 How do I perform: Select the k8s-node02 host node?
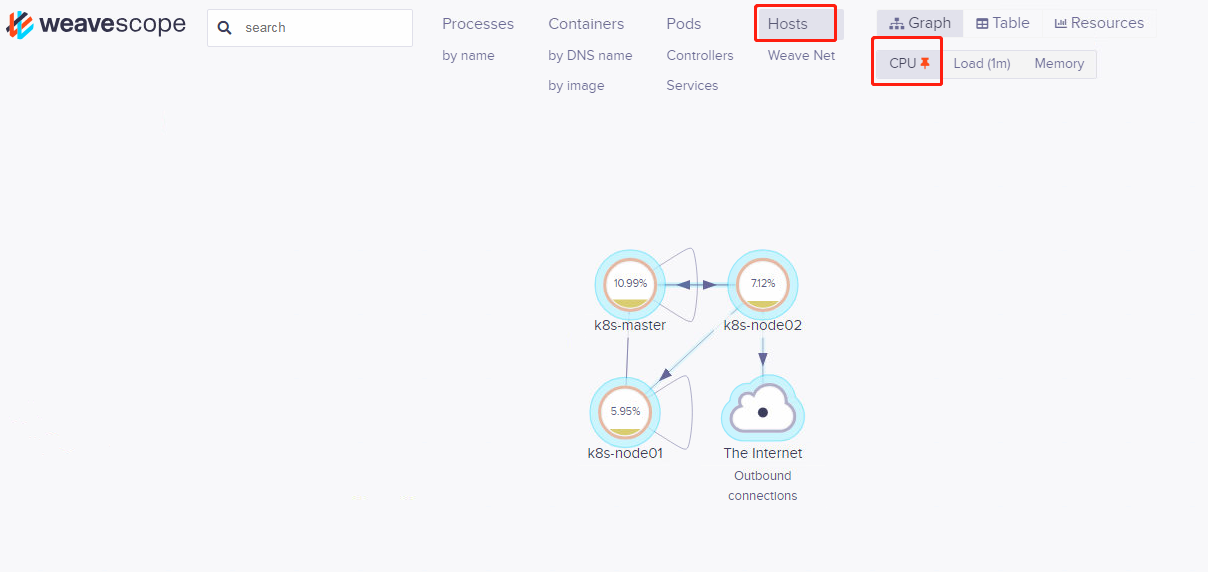coord(763,284)
